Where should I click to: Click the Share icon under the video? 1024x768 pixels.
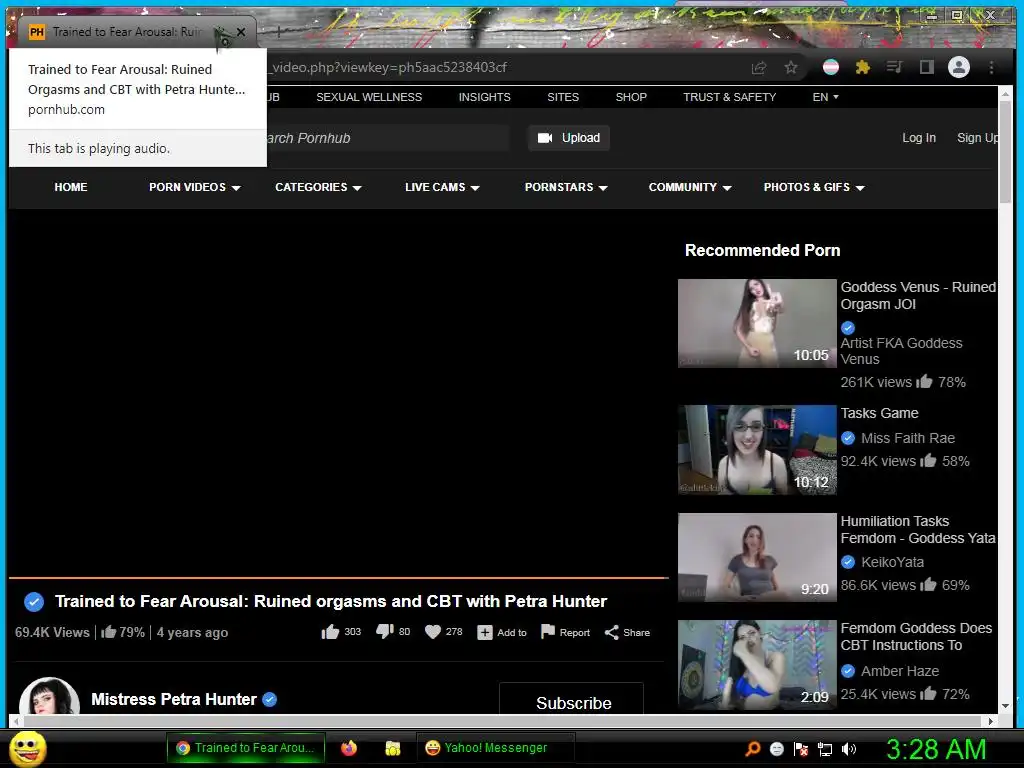[x=611, y=632]
